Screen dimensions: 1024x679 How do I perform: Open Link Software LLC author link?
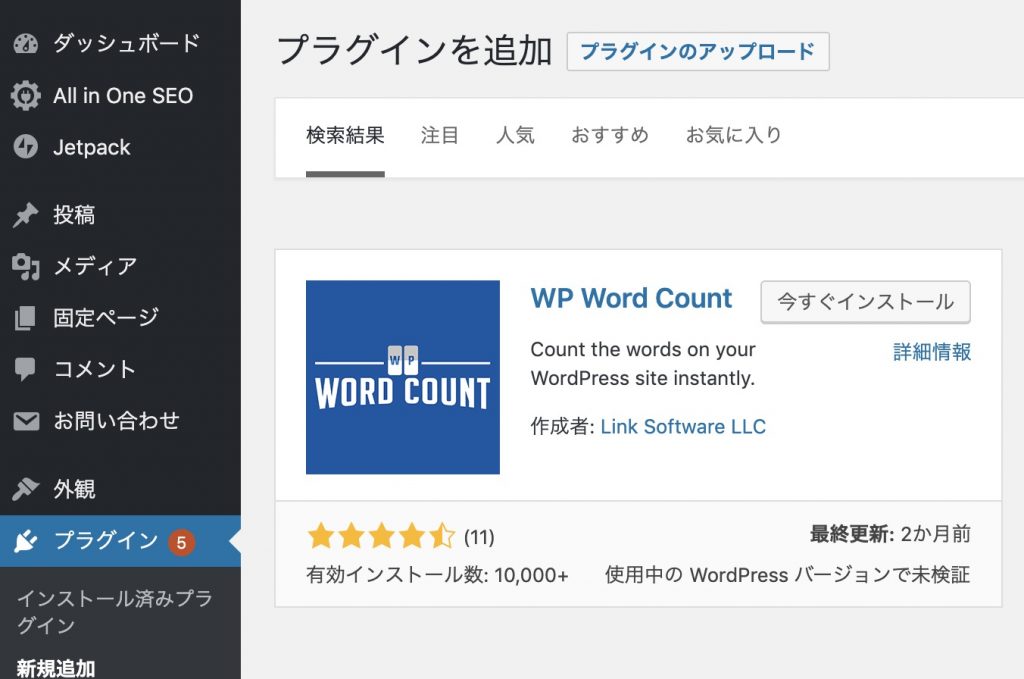coord(682,426)
